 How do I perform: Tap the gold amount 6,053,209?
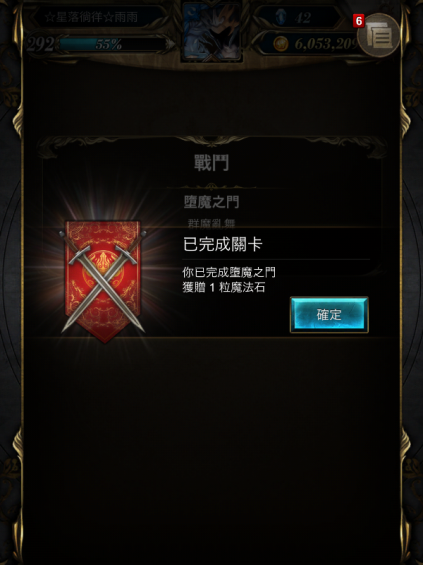[326, 44]
